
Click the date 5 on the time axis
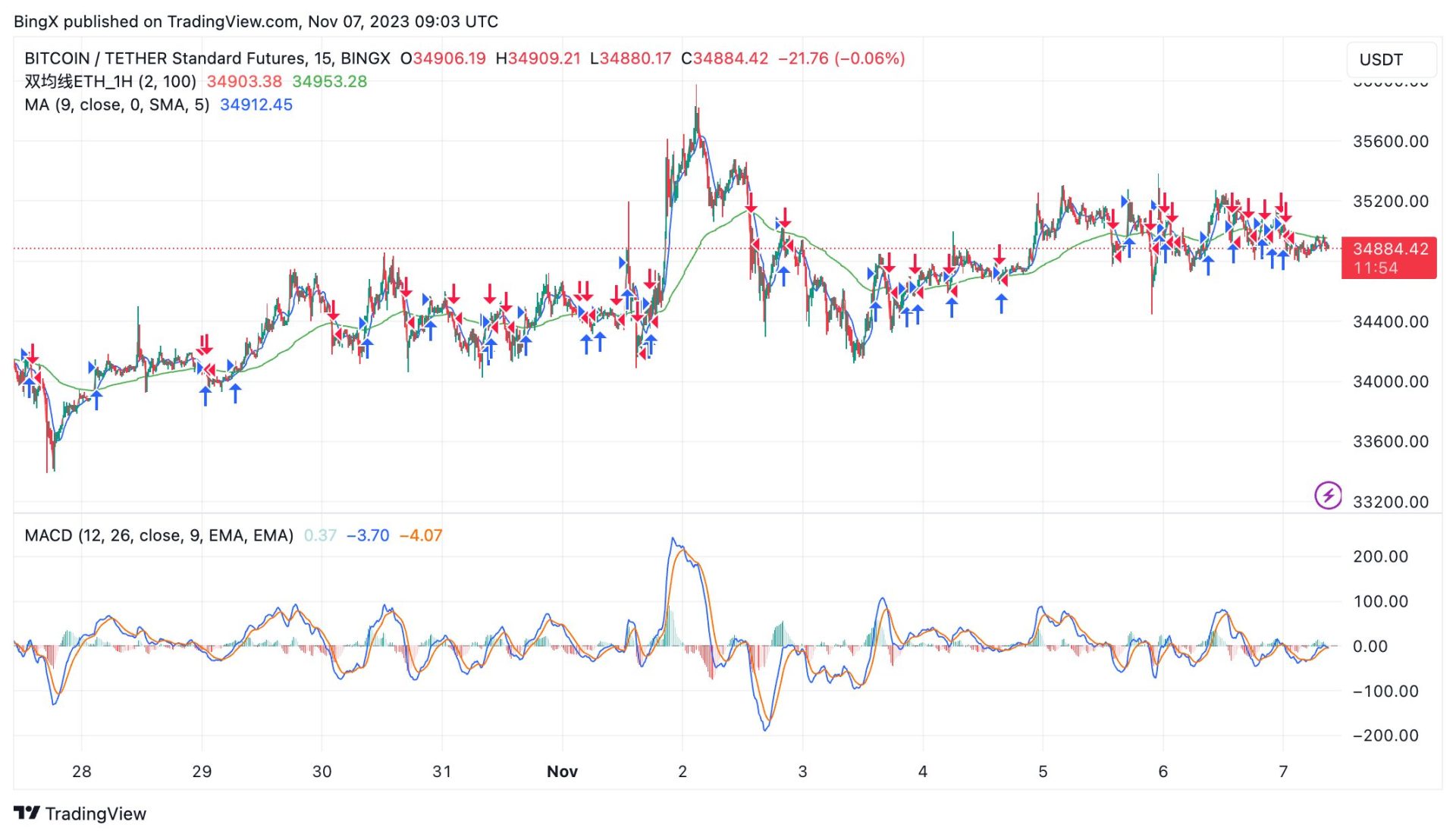[1042, 771]
